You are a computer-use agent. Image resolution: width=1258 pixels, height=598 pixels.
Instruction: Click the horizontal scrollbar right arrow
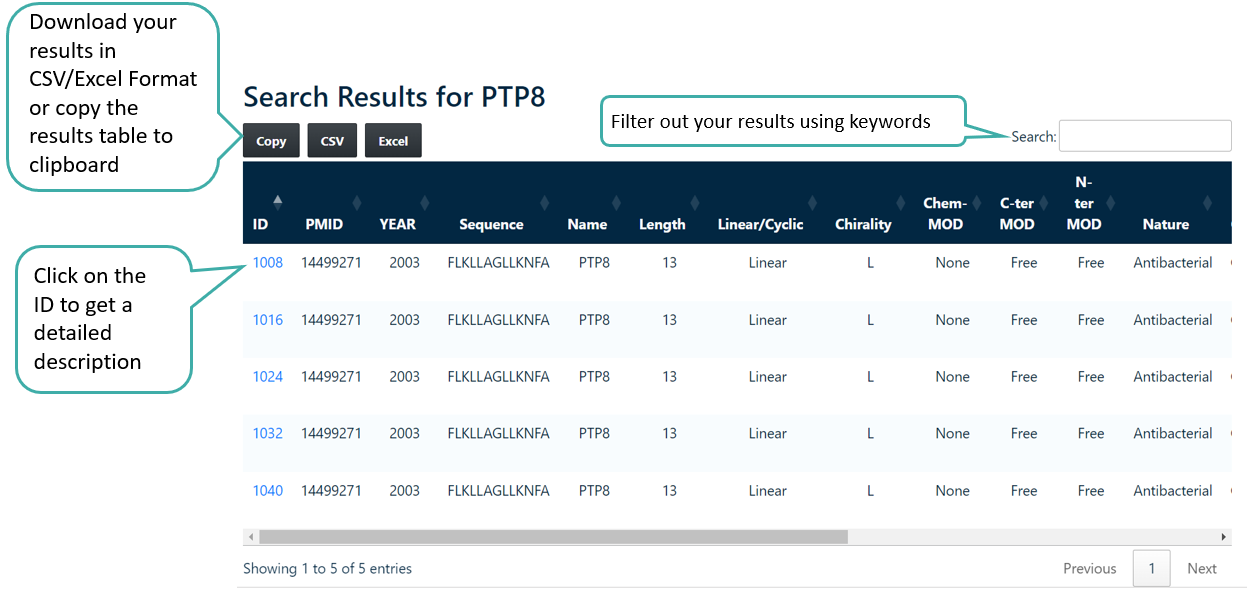tap(1223, 537)
